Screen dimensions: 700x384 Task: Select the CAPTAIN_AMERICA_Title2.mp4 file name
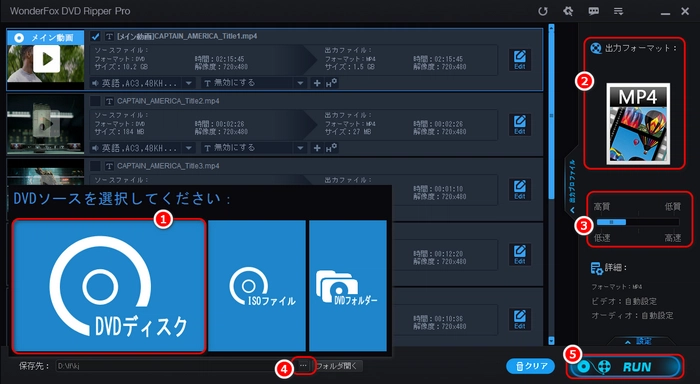click(168, 101)
